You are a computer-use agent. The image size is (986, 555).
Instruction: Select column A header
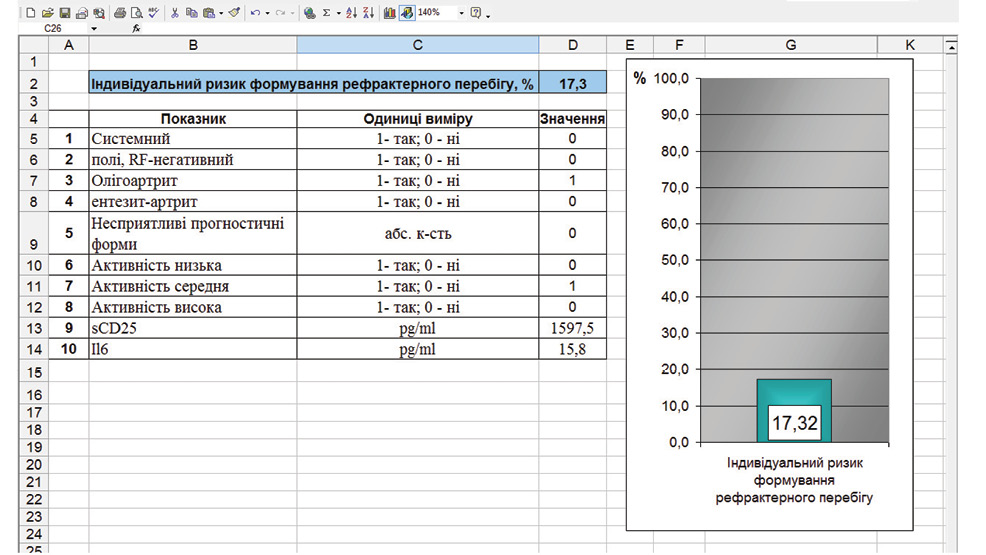pyautogui.click(x=69, y=45)
